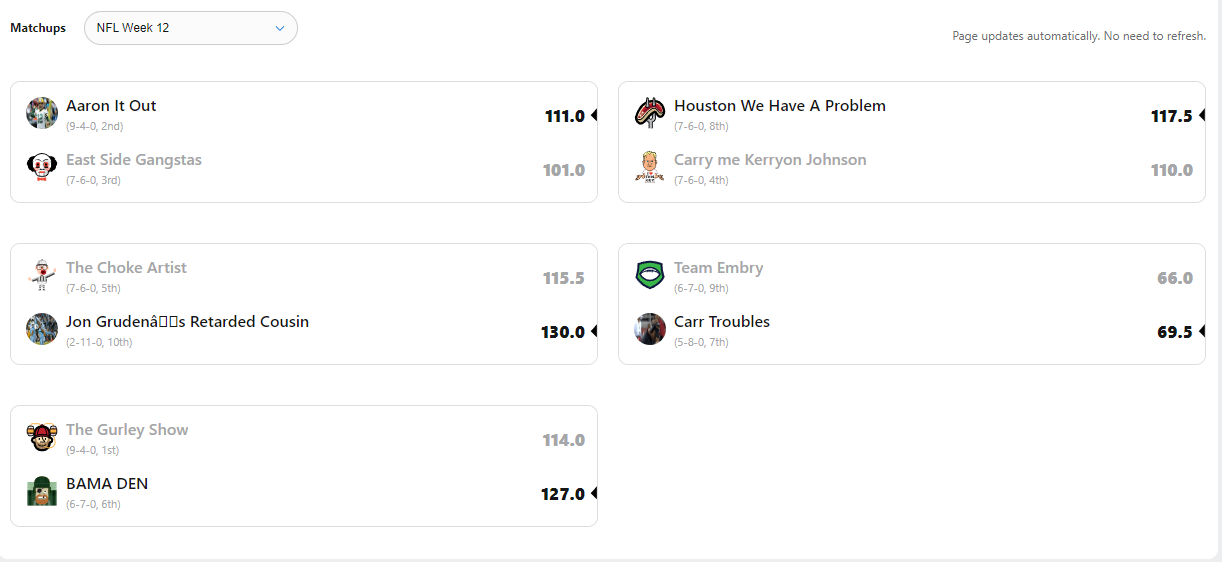Click The Choke Artist team name
Image resolution: width=1222 pixels, height=562 pixels.
126,268
